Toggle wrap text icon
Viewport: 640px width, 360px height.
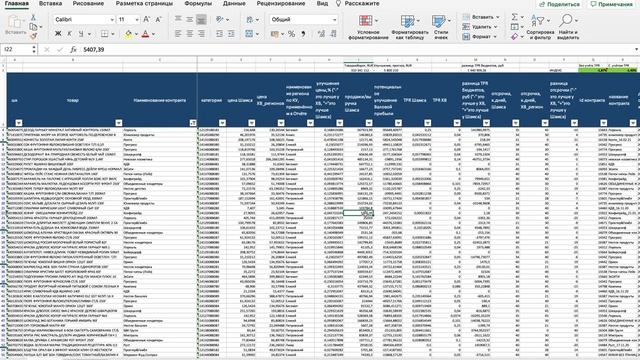249,19
